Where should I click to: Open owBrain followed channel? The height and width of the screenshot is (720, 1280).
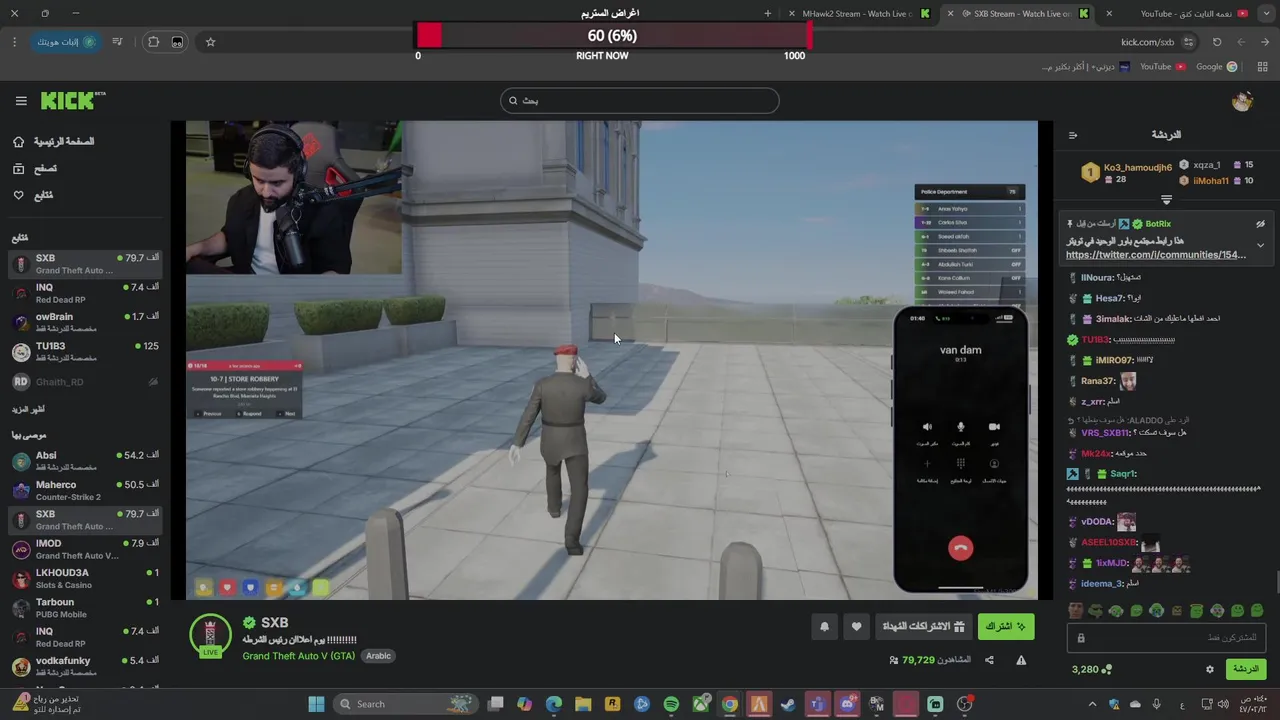(84, 322)
